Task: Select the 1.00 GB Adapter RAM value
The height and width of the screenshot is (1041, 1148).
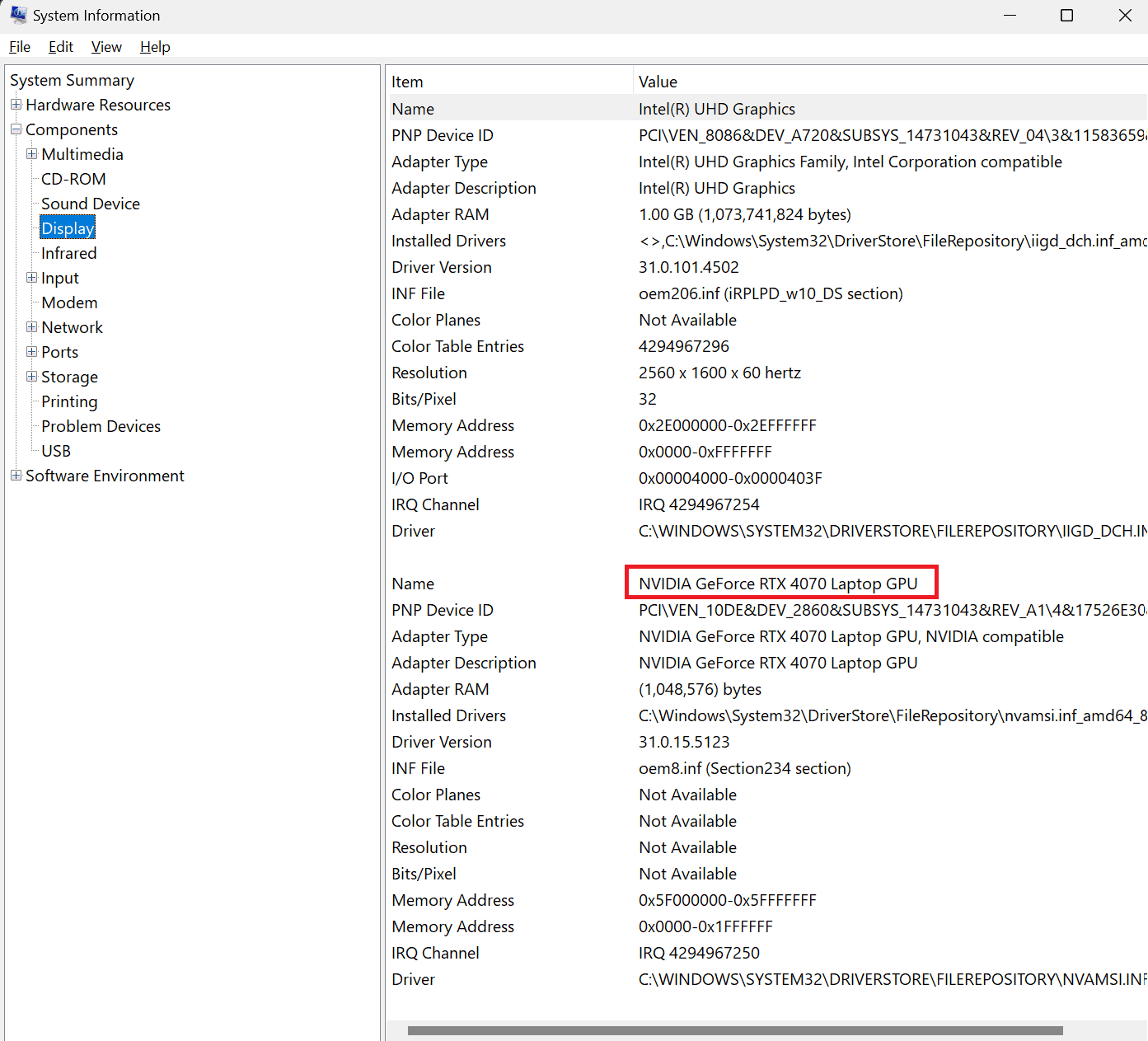Action: click(x=745, y=214)
